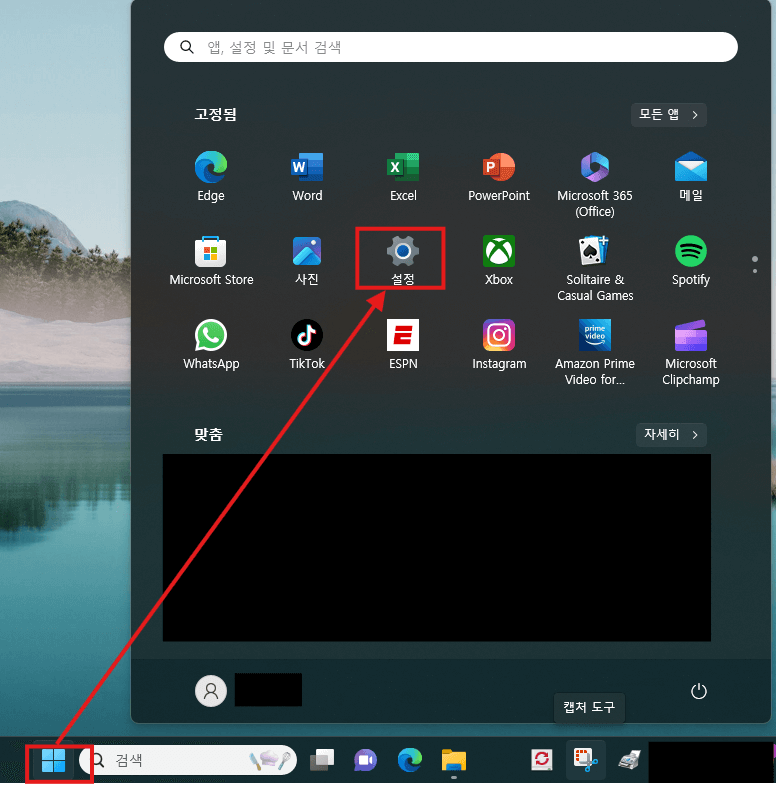The height and width of the screenshot is (785, 776).
Task: Open File Explorer from the taskbar
Action: (454, 760)
